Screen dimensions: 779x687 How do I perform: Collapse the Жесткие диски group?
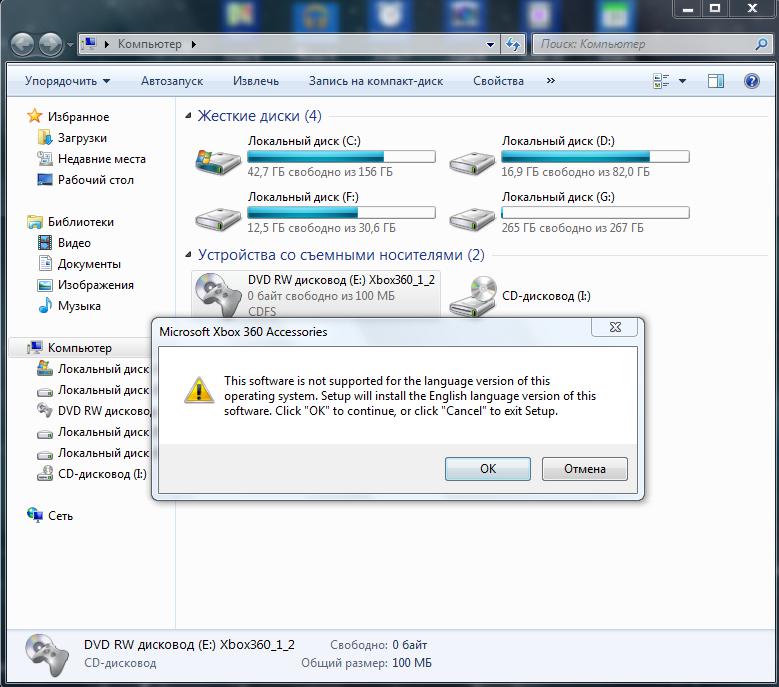pos(188,116)
